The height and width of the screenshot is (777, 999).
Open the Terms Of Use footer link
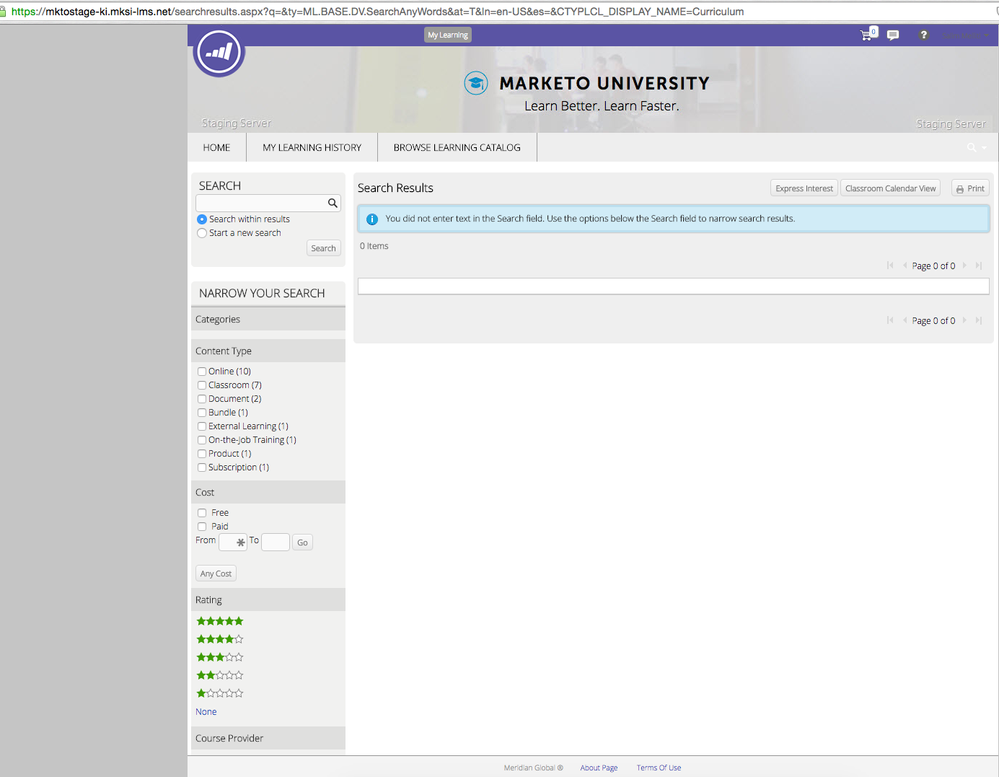(x=659, y=767)
